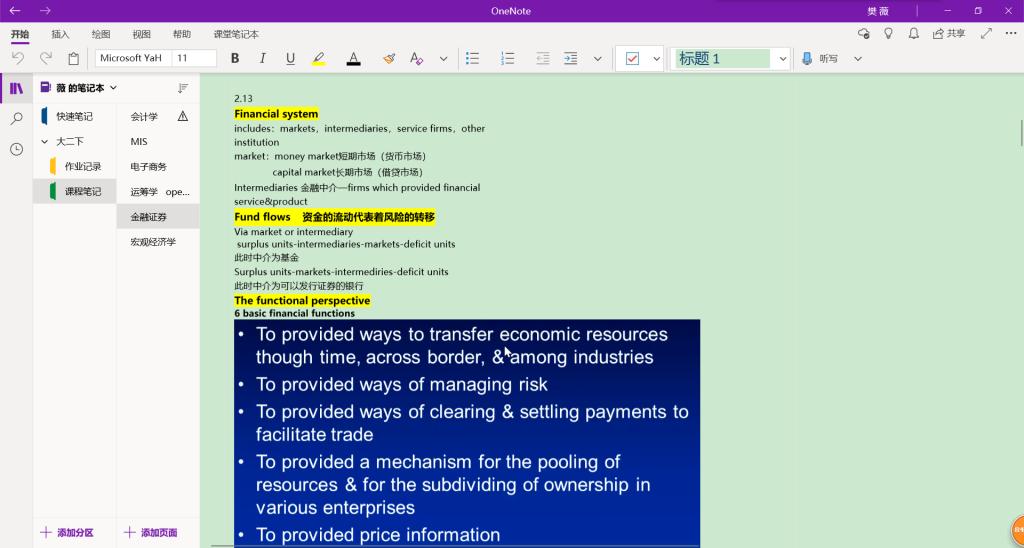Expand the 薇 的笔记本 notebook dropdown
The image size is (1024, 548).
[x=113, y=88]
